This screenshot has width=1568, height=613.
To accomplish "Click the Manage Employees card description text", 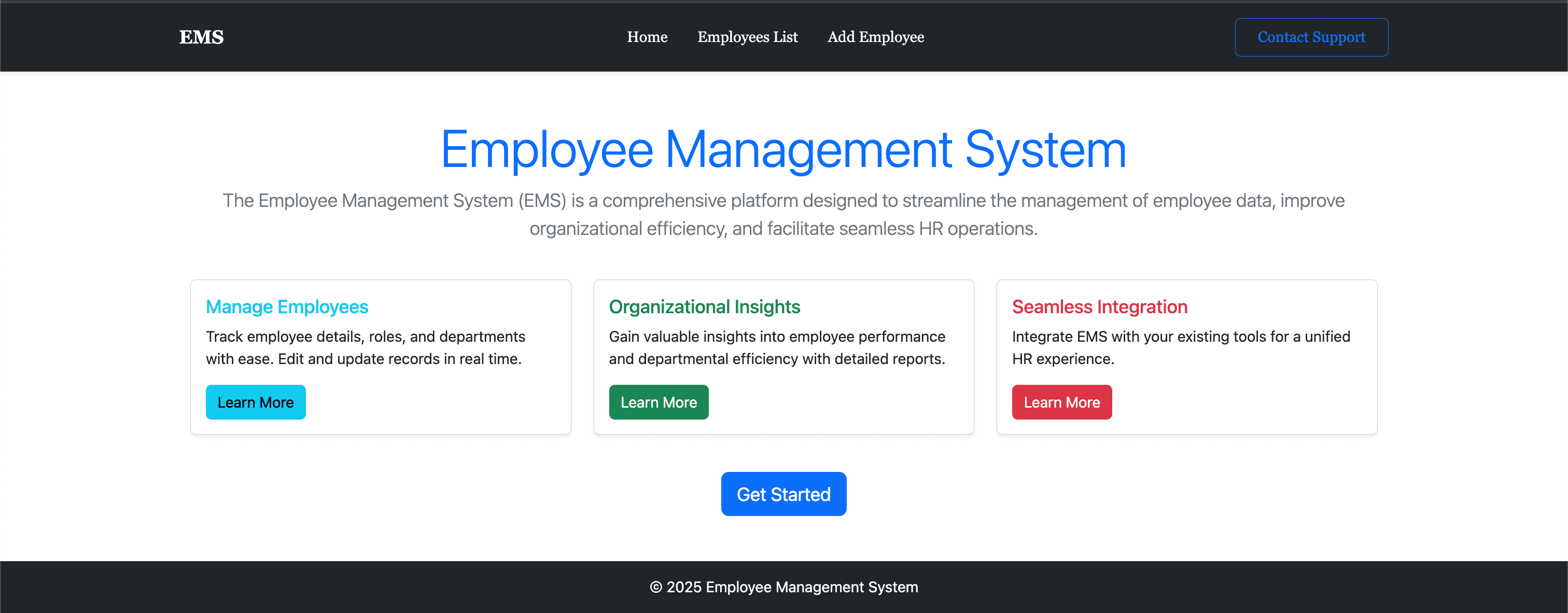I will point(365,347).
